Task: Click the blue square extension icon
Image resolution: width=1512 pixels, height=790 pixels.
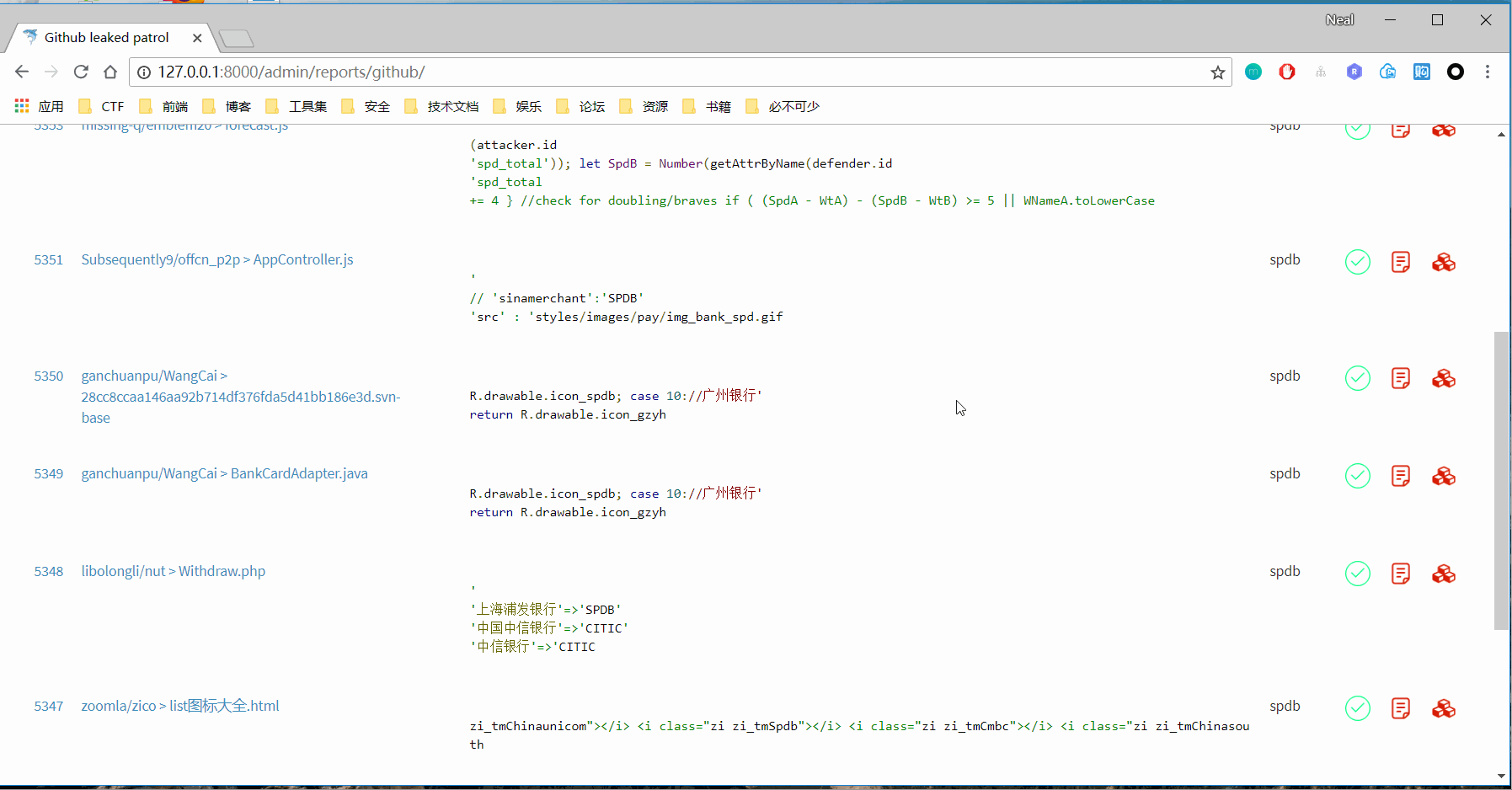Action: tap(1422, 72)
